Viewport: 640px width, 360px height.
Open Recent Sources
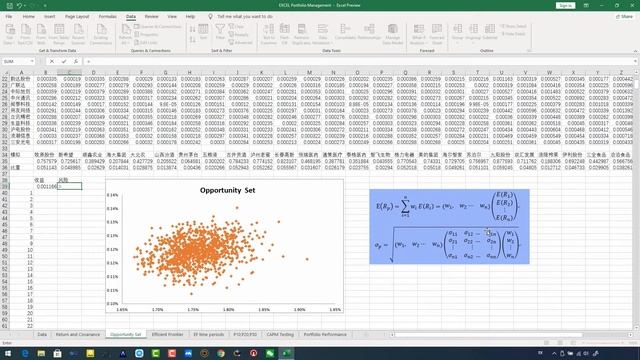78,34
